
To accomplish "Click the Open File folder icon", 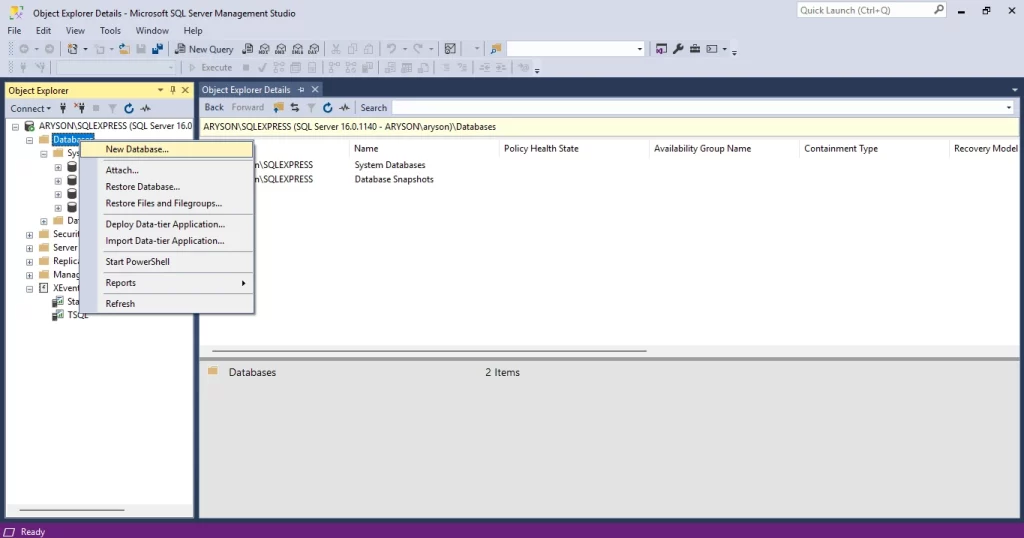I will coord(124,49).
